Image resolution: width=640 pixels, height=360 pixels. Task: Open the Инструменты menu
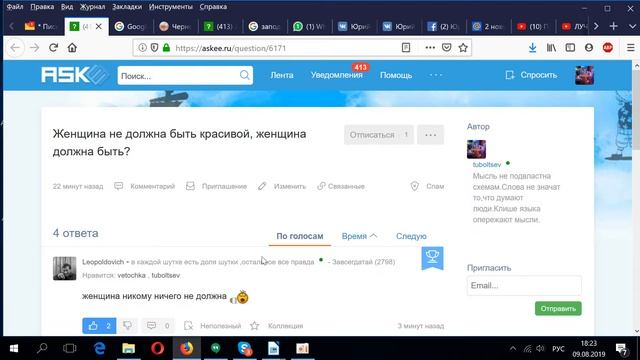[171, 7]
